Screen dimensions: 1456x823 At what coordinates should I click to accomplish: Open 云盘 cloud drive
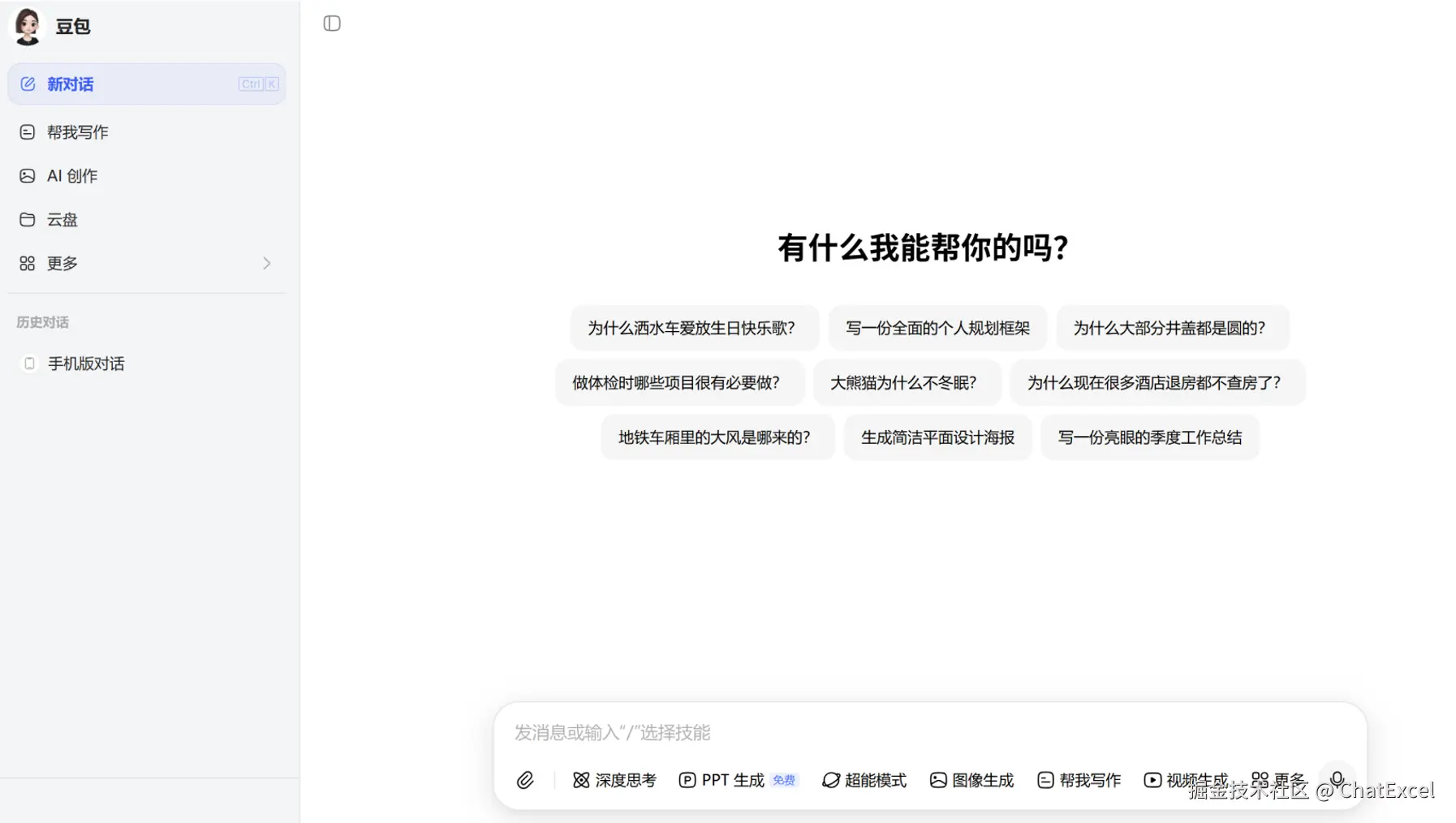coord(147,219)
